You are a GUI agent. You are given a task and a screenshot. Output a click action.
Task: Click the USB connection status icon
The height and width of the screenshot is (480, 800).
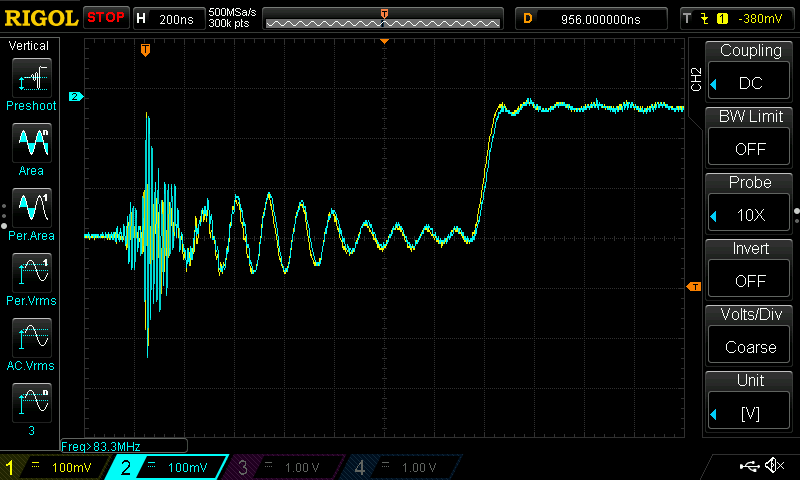(748, 465)
